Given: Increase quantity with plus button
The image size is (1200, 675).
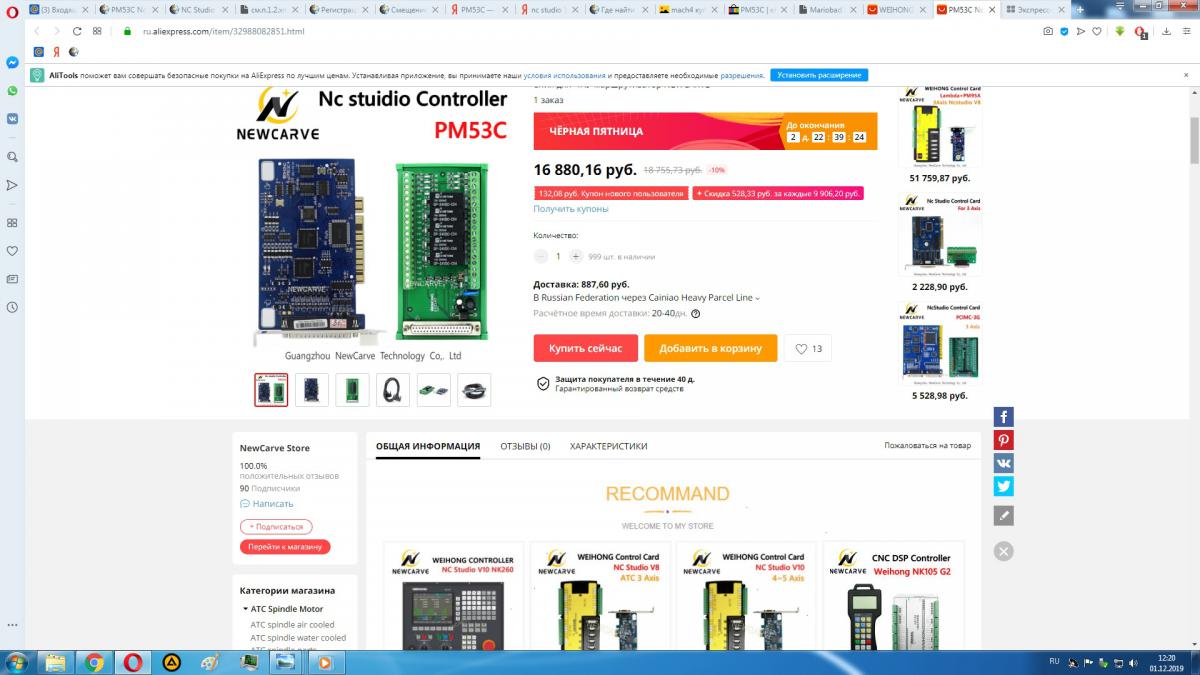Looking at the screenshot, I should click(x=574, y=257).
